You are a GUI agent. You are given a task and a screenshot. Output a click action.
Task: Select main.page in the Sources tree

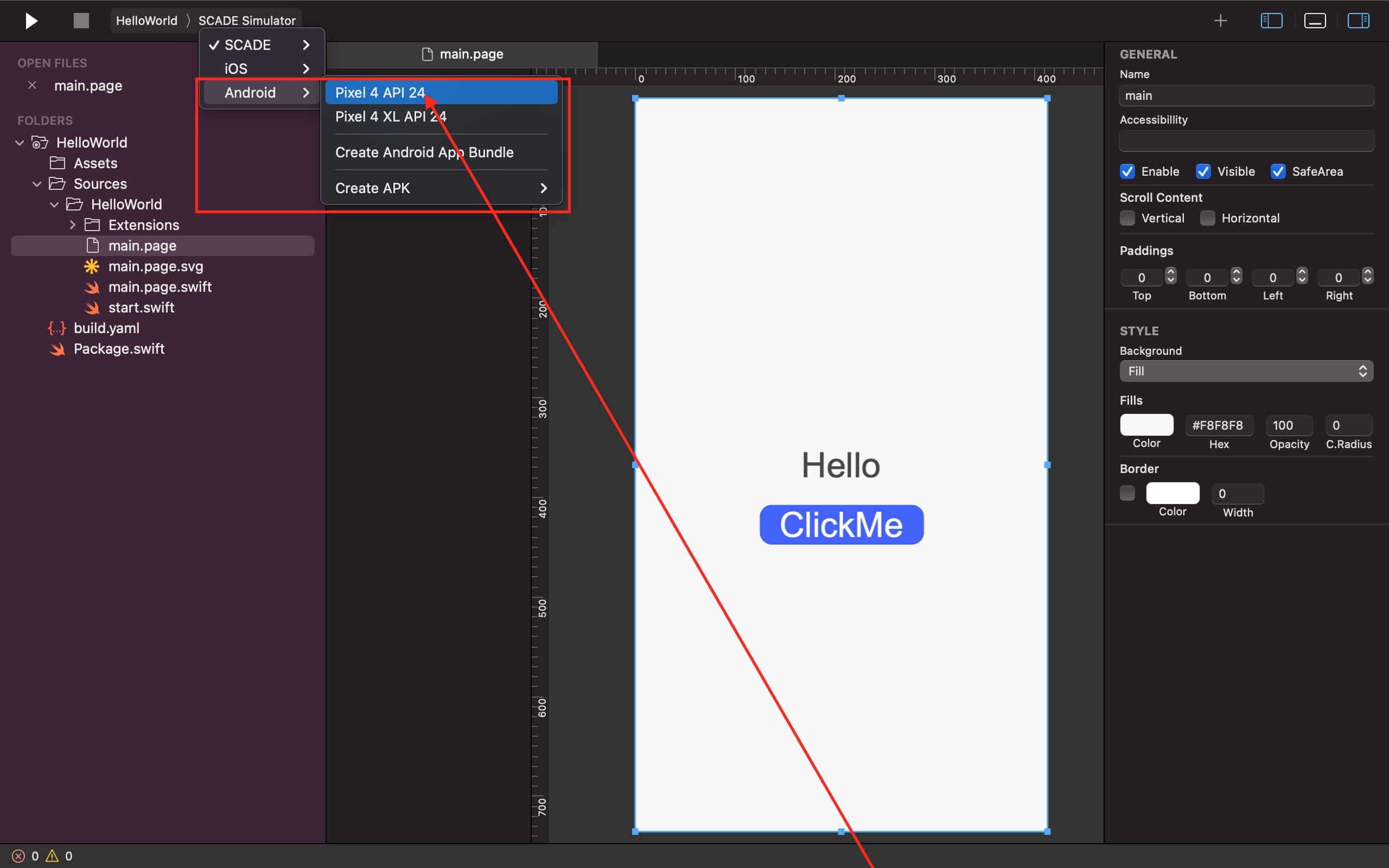click(162, 246)
